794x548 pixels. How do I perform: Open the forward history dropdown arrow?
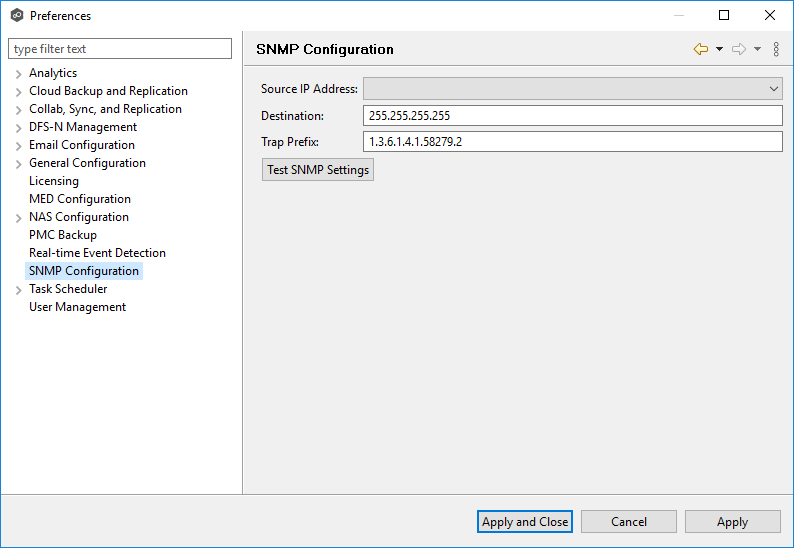(x=757, y=49)
